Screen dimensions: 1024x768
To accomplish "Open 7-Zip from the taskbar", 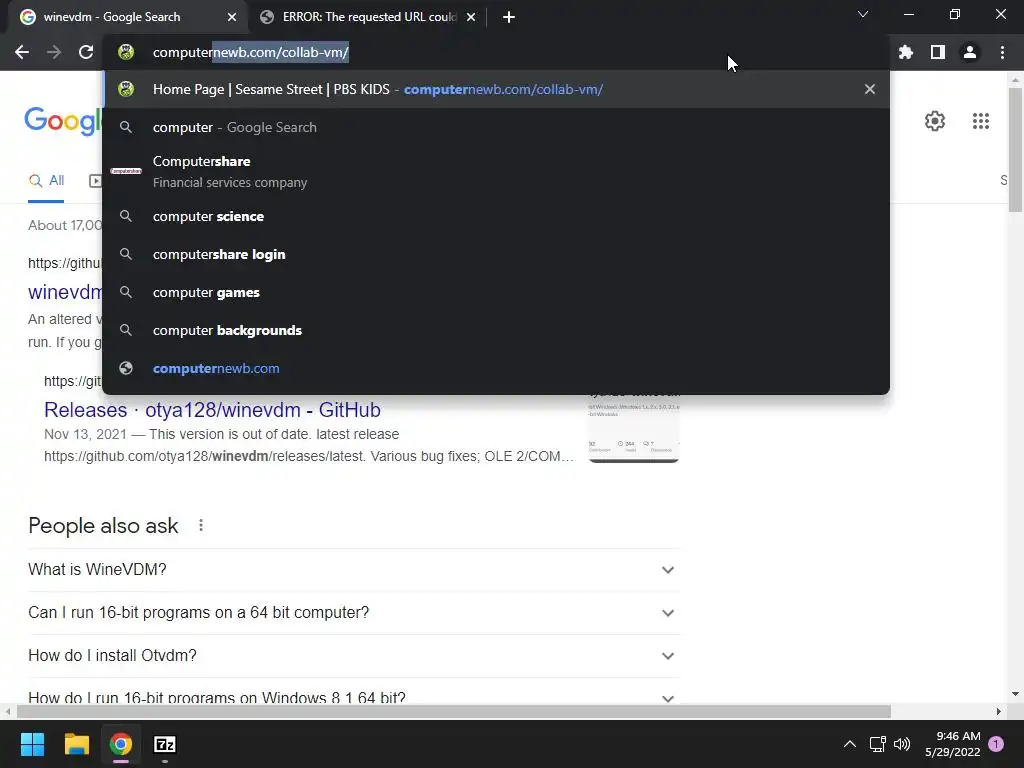I will [165, 744].
